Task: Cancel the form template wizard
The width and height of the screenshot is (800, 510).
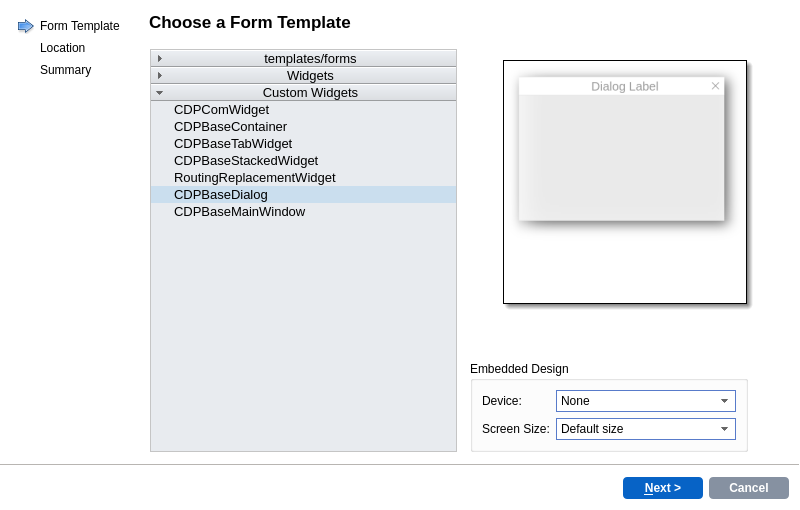Action: coord(748,488)
